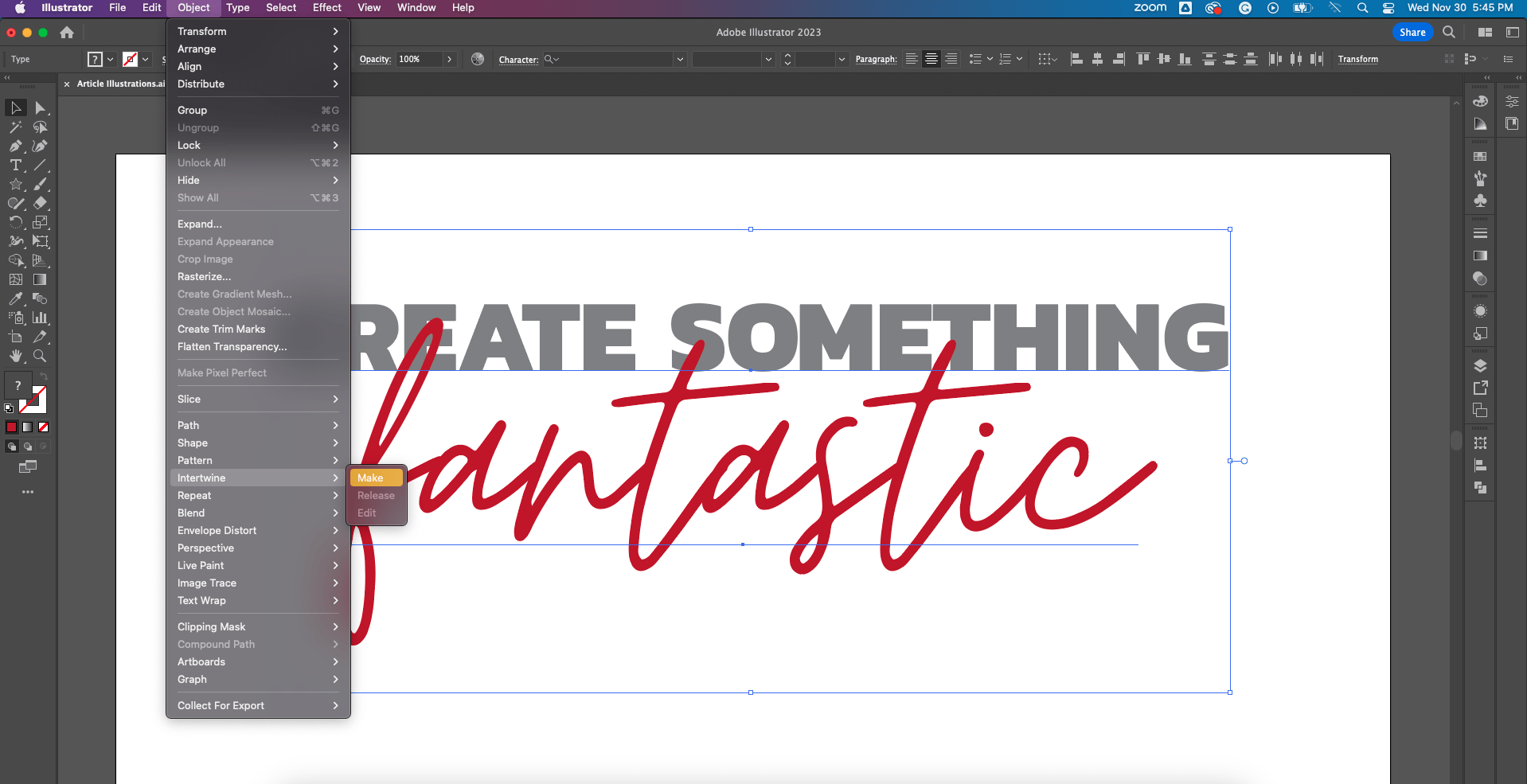Toggle left paragraph alignment

click(x=910, y=59)
